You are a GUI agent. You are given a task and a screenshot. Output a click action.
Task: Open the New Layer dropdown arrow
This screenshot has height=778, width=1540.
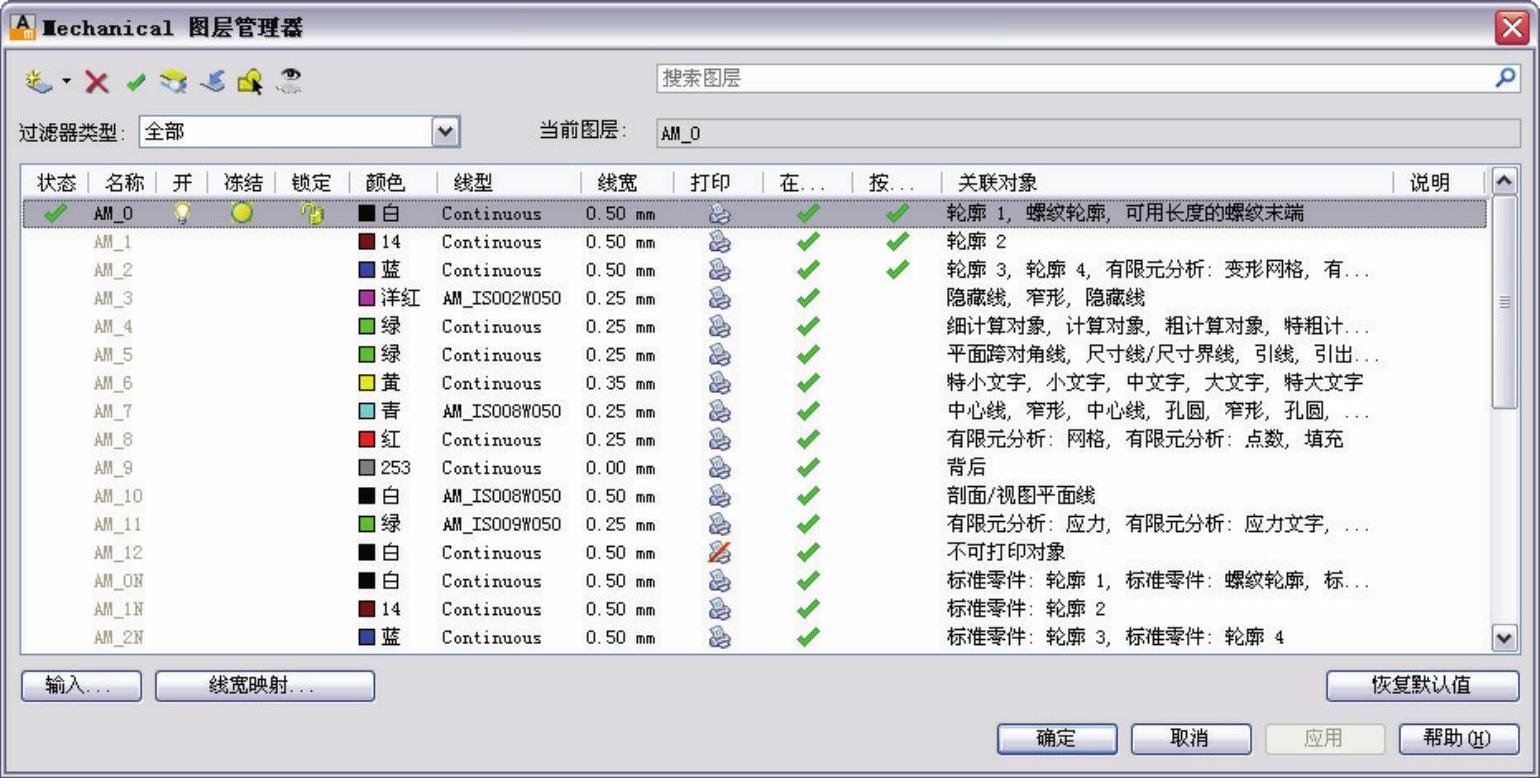(x=67, y=81)
